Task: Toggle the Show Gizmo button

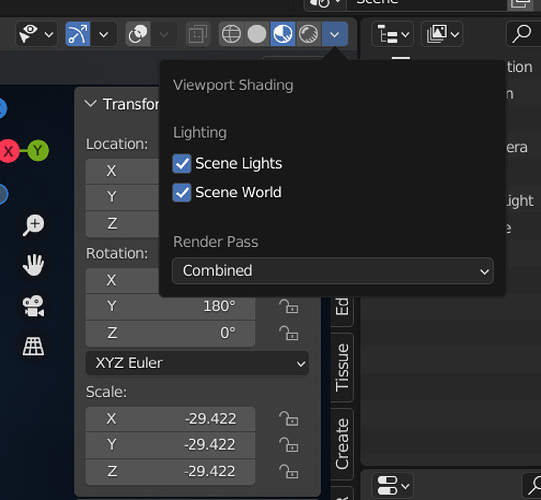Action: (x=78, y=34)
